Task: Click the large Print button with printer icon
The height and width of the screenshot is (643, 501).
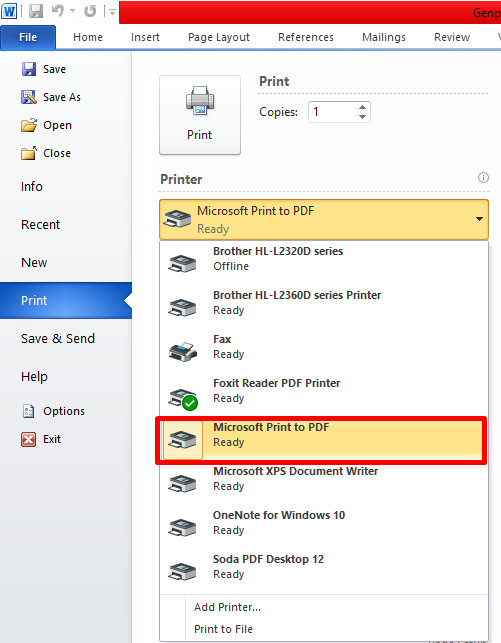Action: click(200, 114)
